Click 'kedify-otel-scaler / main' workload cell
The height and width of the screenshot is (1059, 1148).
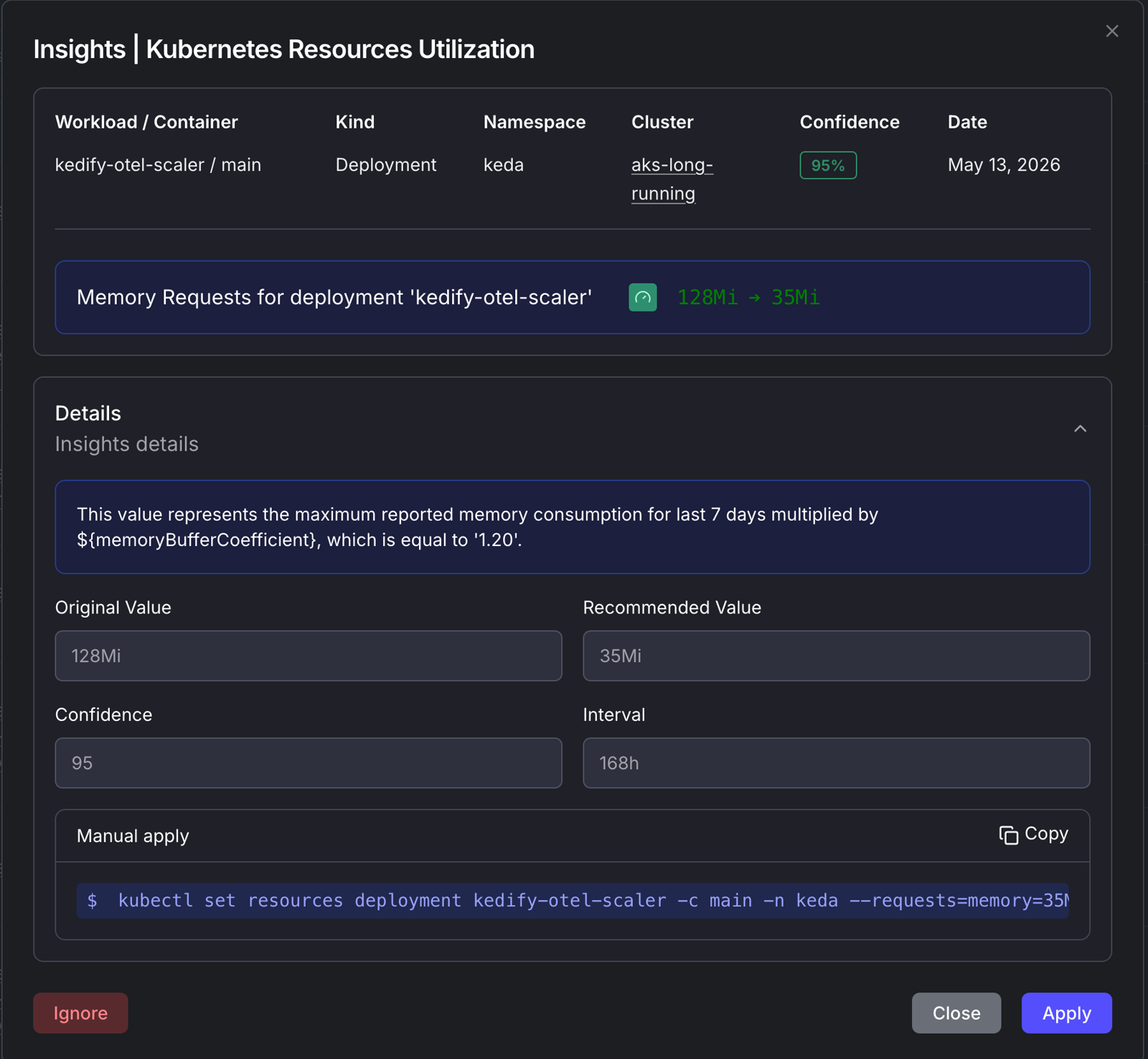click(x=158, y=165)
